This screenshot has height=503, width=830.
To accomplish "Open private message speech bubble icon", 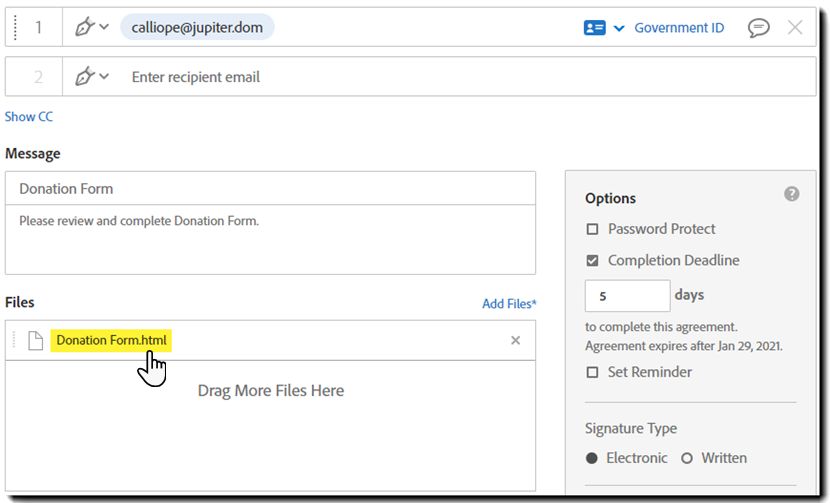I will (x=758, y=28).
